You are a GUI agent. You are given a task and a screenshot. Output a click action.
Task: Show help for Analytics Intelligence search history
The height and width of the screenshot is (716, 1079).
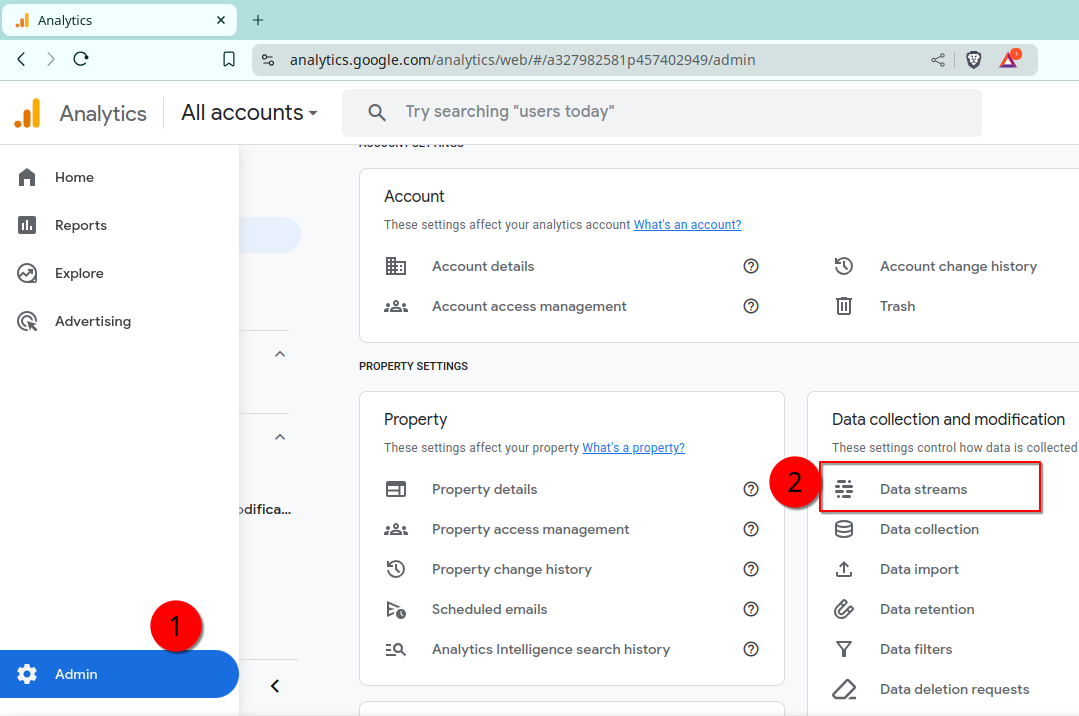751,649
